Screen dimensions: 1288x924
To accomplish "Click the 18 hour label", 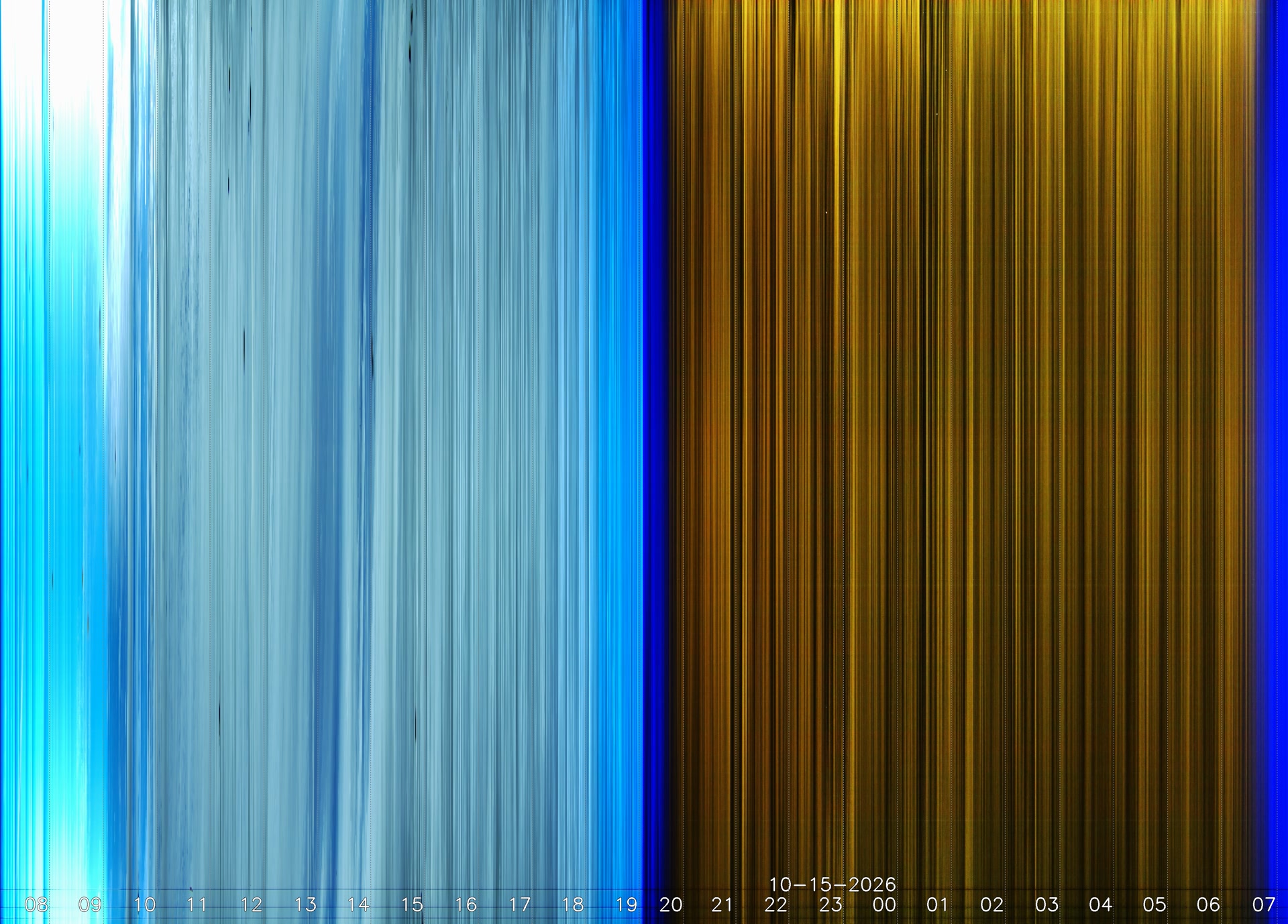I will point(573,905).
